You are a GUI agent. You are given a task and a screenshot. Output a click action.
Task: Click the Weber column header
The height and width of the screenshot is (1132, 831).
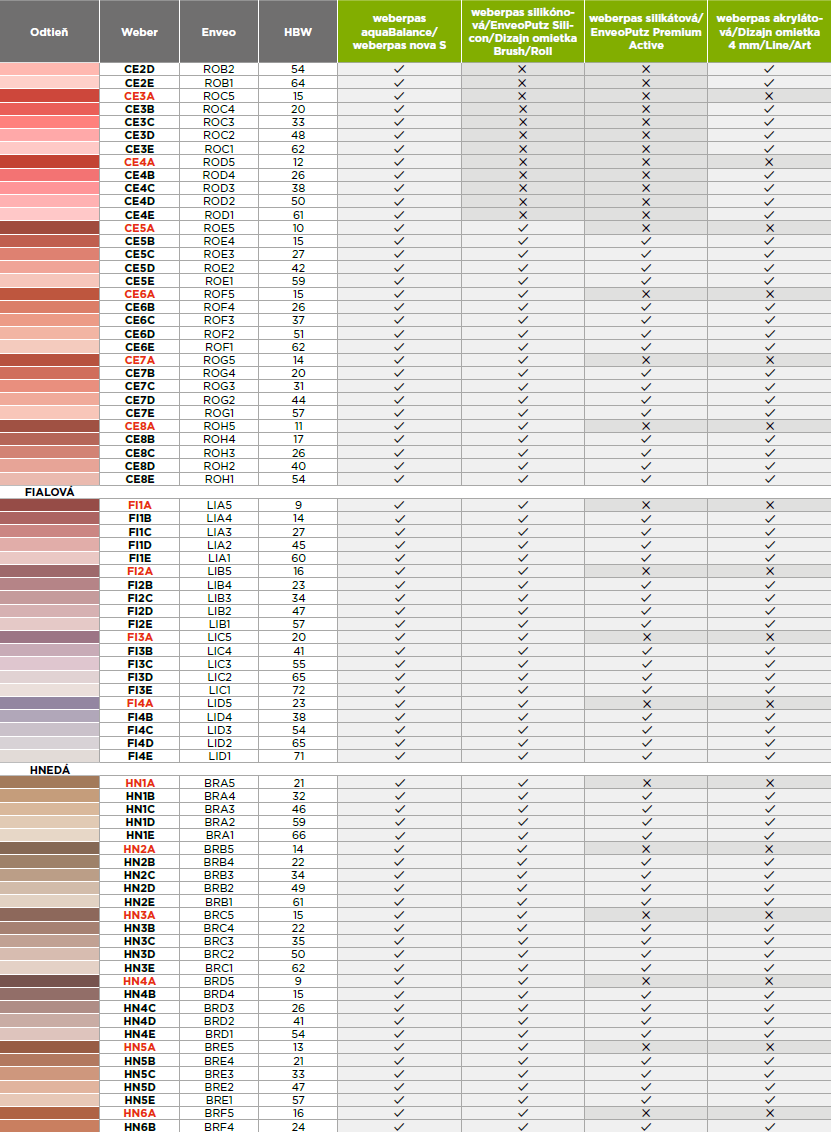[x=139, y=32]
